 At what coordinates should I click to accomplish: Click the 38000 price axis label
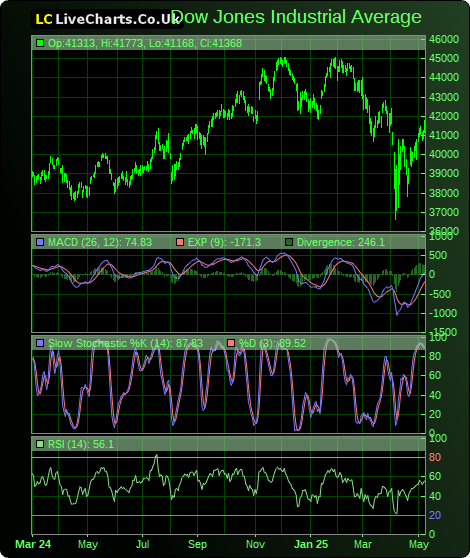click(x=444, y=193)
